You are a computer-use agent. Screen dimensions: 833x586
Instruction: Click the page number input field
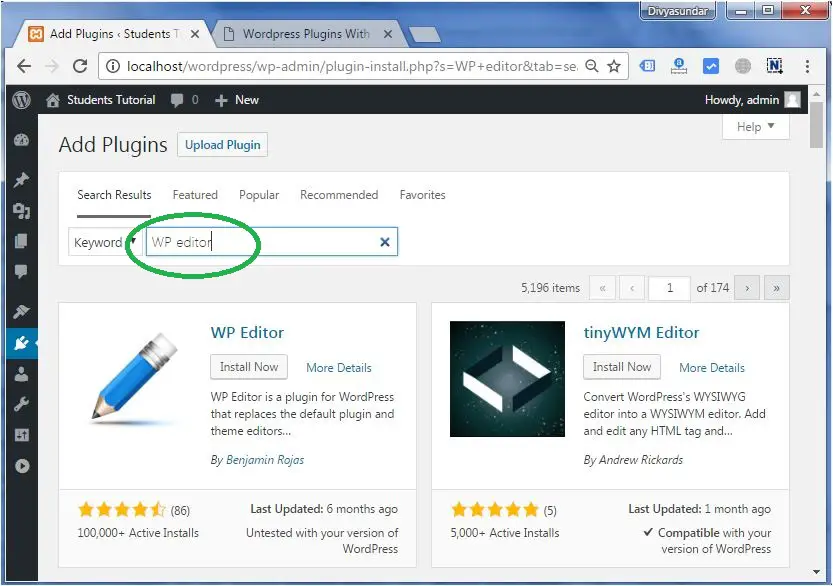click(x=669, y=288)
